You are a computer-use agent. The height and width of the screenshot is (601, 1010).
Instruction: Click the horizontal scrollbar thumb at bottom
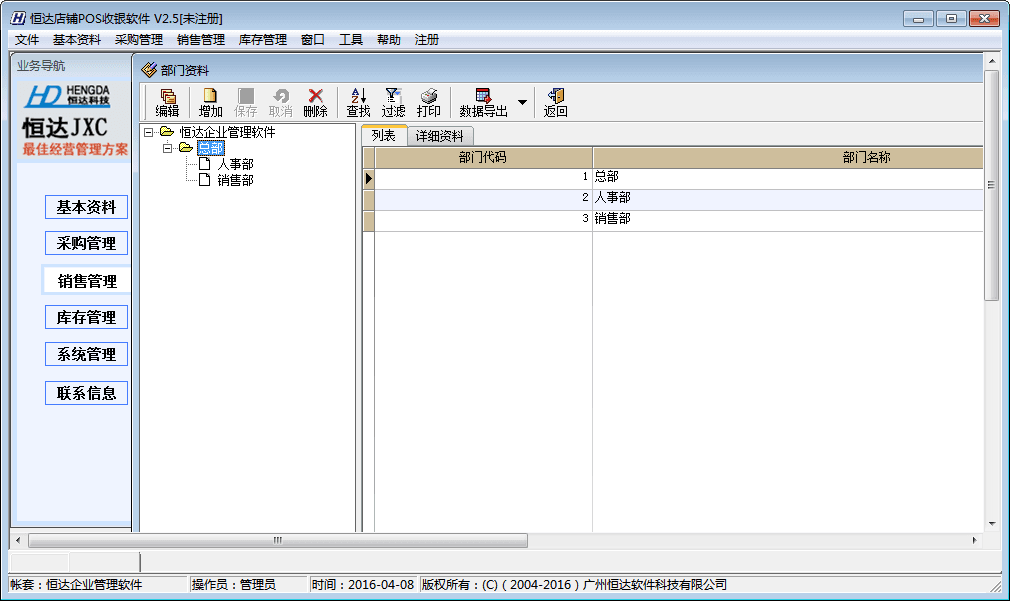click(277, 540)
